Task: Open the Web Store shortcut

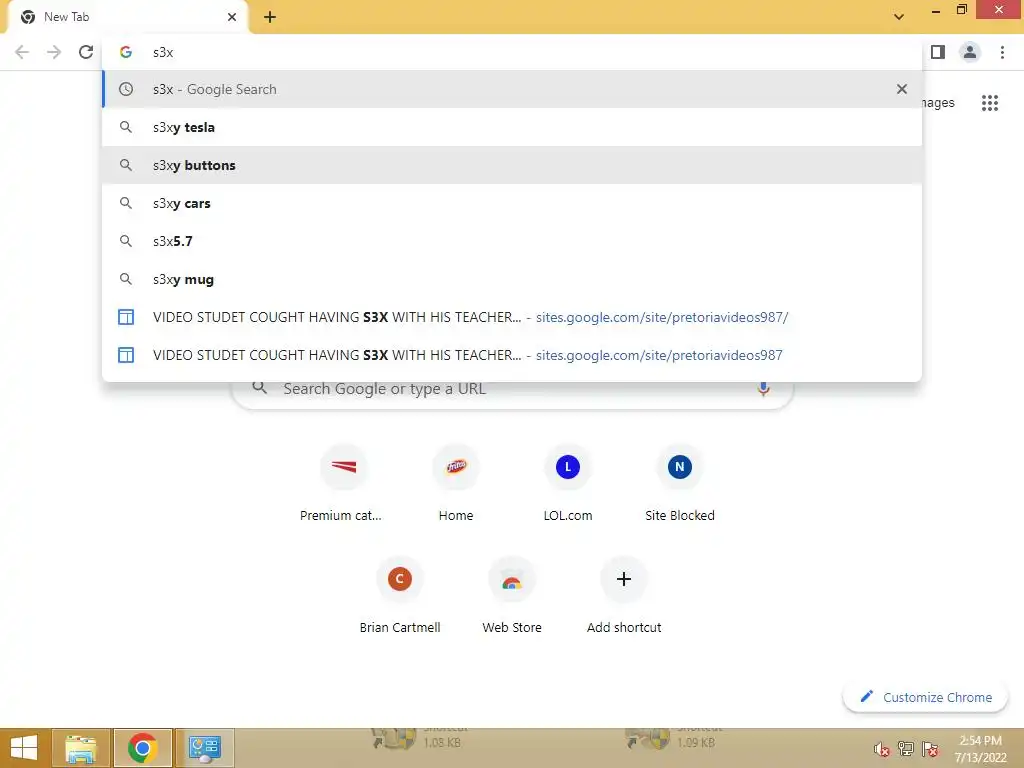Action: pos(512,596)
